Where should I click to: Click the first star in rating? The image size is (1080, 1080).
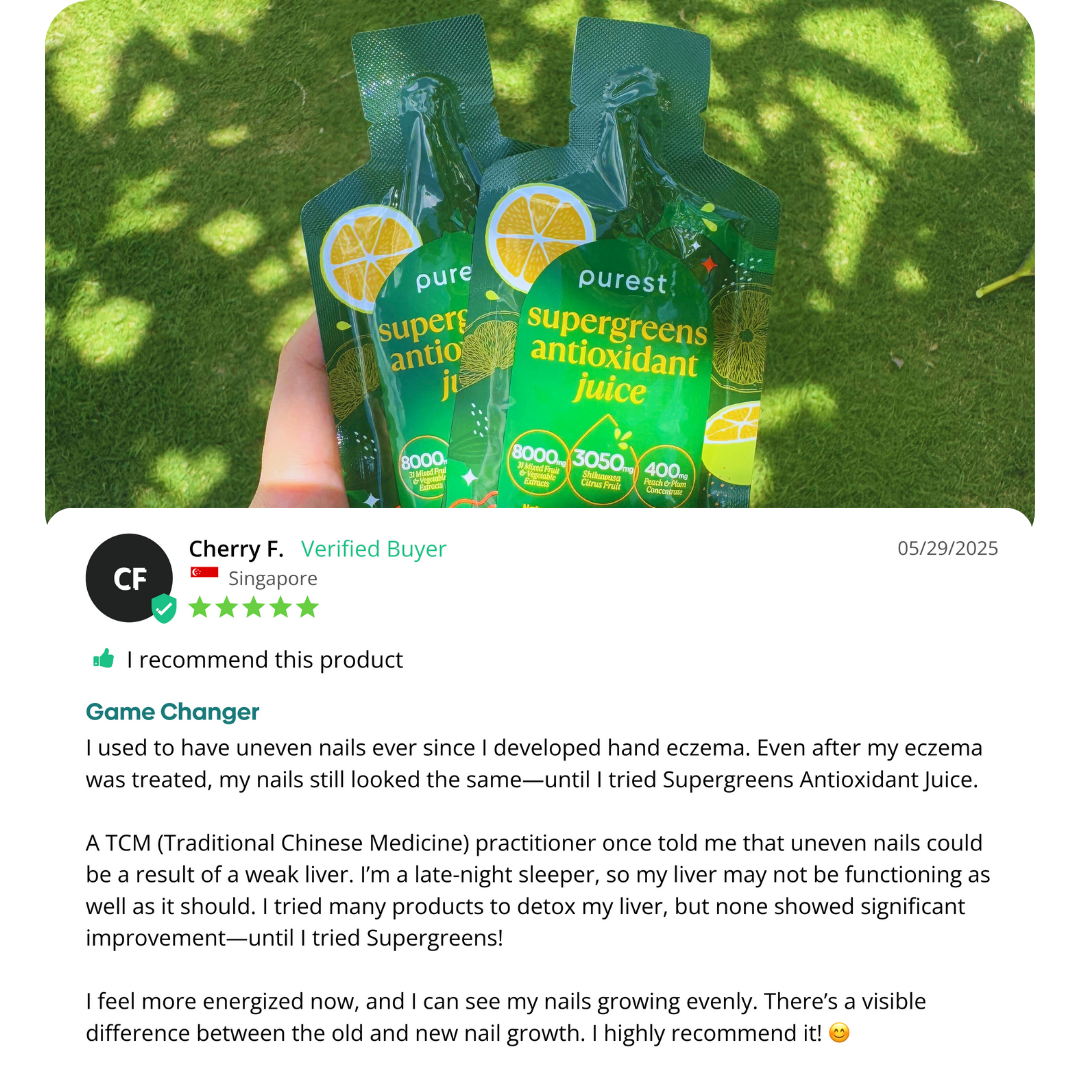(200, 607)
